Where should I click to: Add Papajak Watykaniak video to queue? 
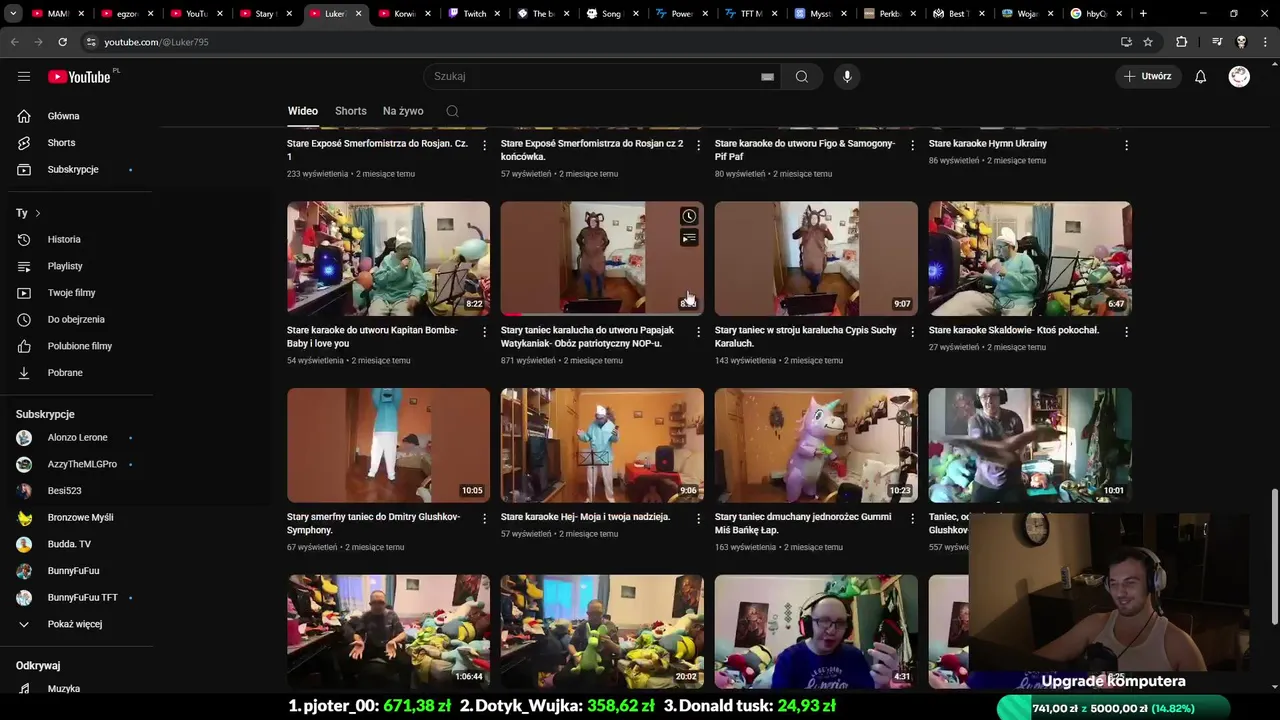tap(689, 238)
